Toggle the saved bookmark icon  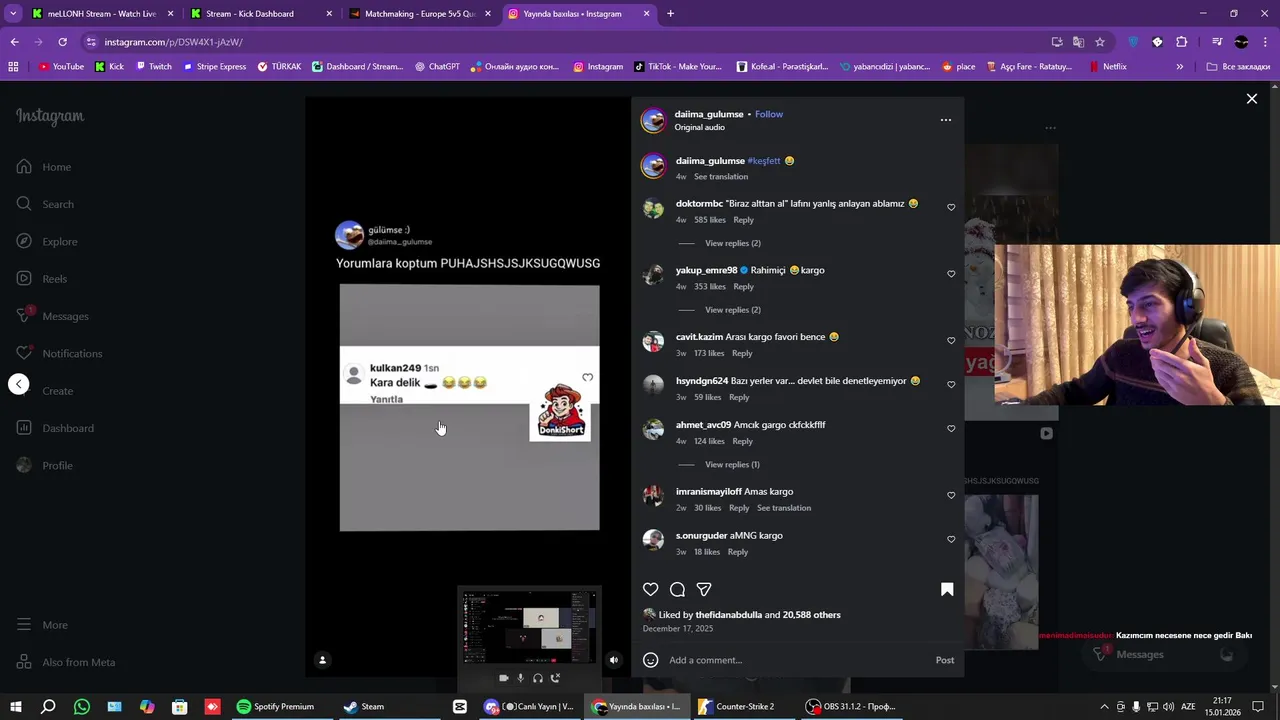(947, 590)
